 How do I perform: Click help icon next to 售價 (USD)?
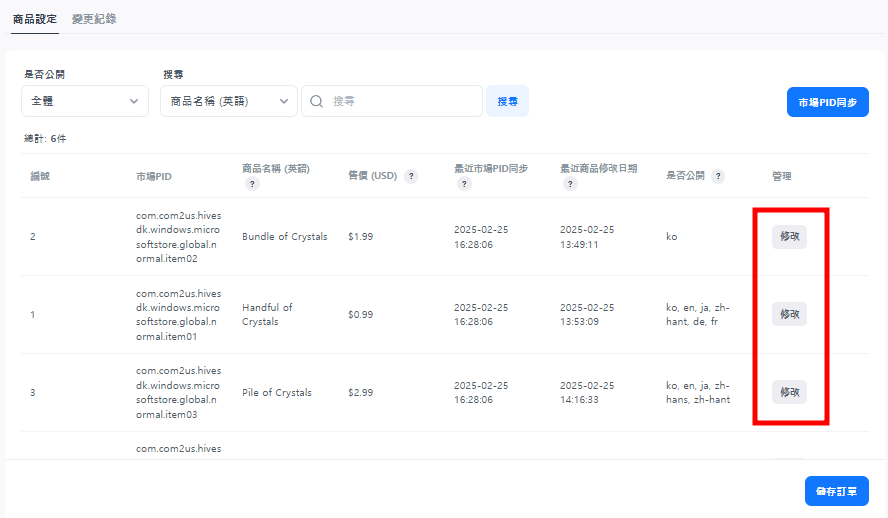click(x=411, y=176)
